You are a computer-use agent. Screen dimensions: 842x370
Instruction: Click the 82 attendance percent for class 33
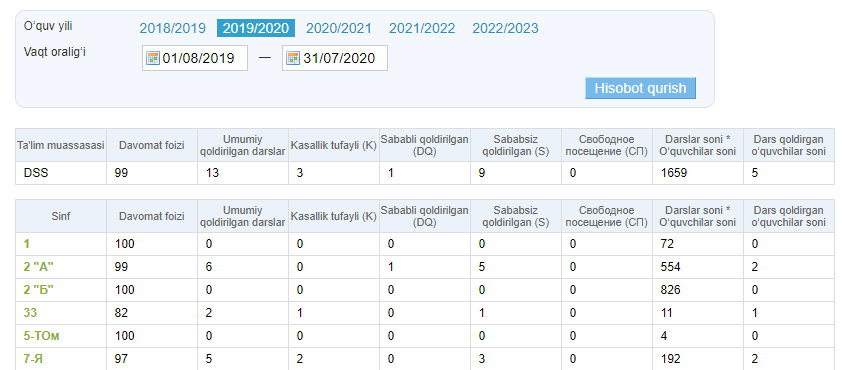tap(121, 313)
